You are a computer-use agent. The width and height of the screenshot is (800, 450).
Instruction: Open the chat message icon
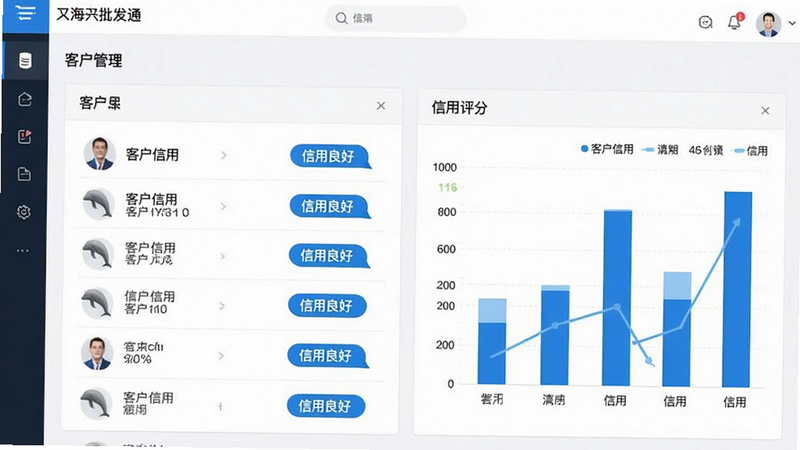click(x=705, y=22)
